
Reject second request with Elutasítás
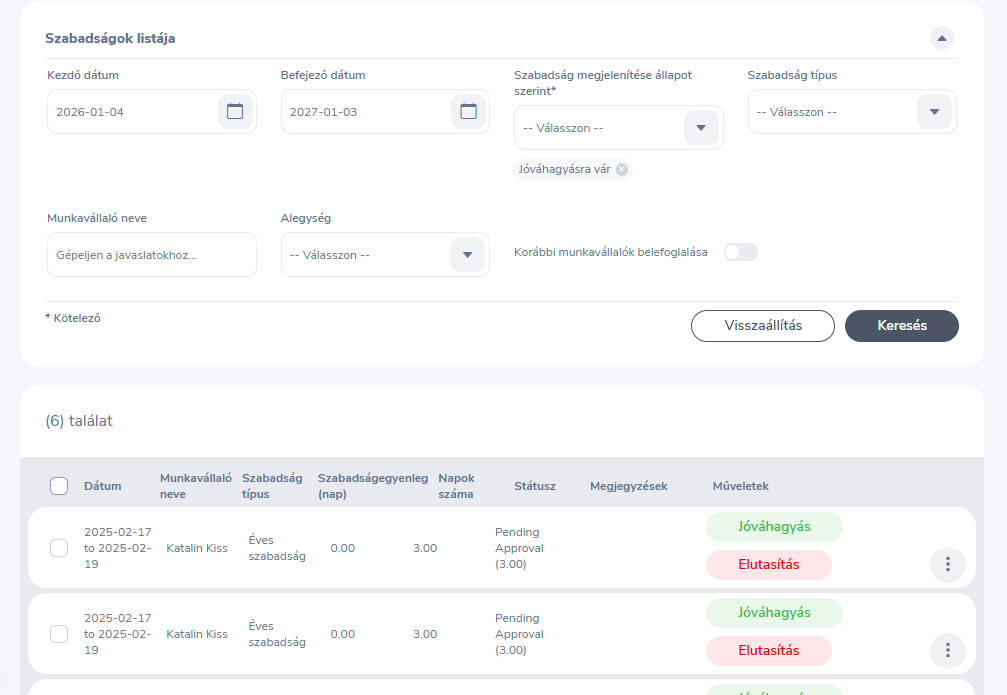(x=769, y=651)
